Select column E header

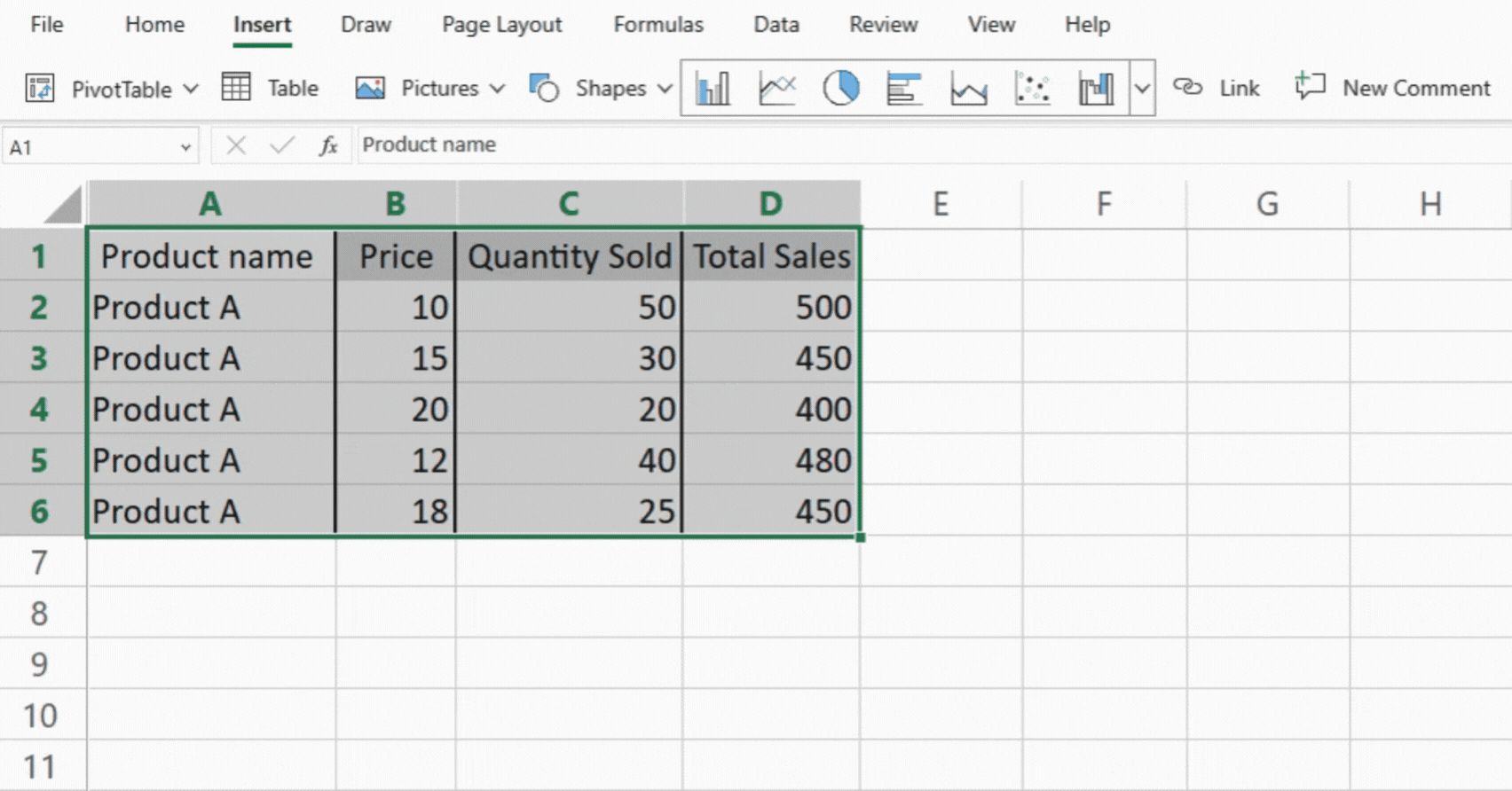coord(941,204)
